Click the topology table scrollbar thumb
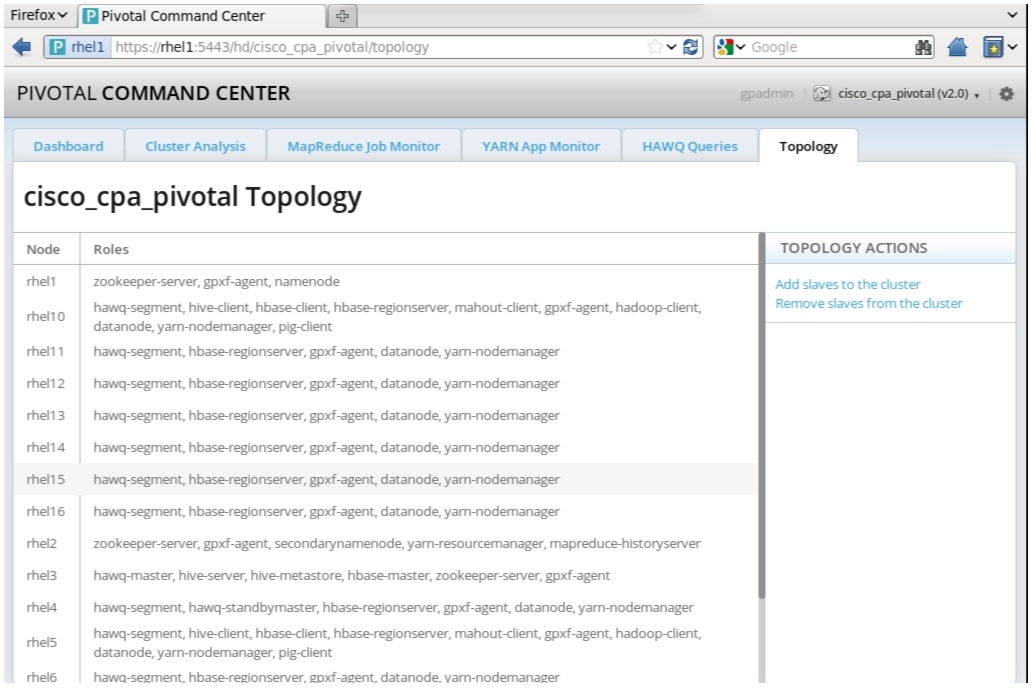Viewport: 1032px width, 698px height. pyautogui.click(x=761, y=416)
